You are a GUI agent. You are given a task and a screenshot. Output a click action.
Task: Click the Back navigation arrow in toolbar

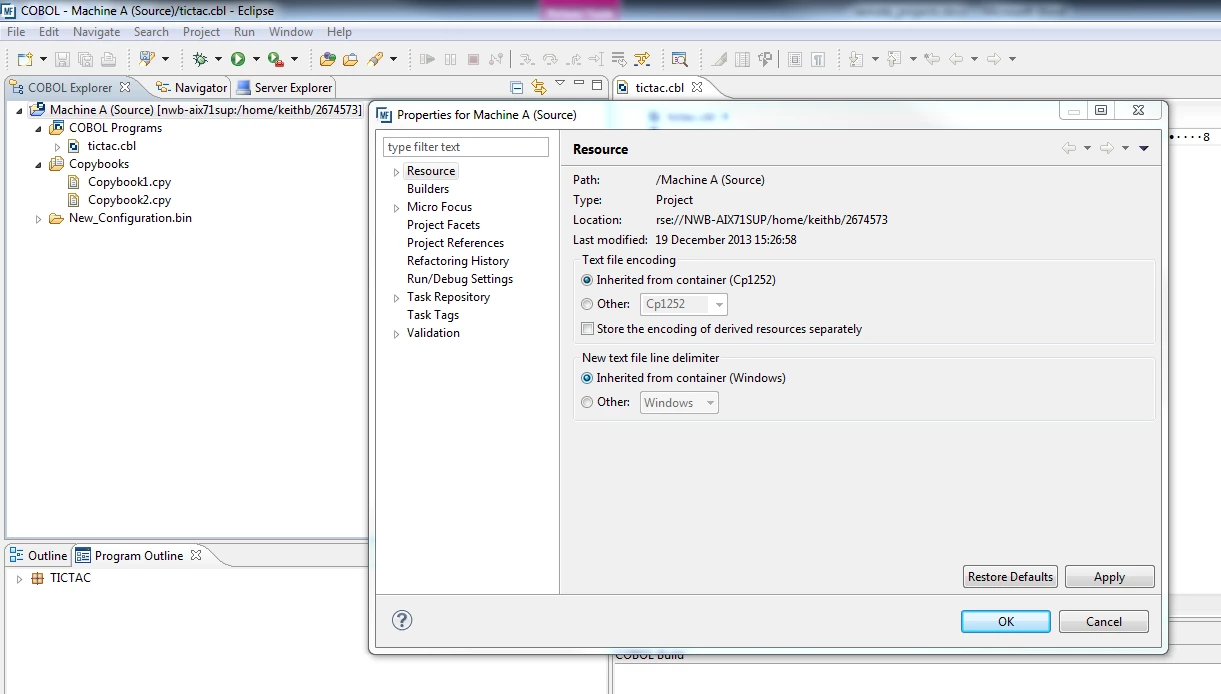956,59
